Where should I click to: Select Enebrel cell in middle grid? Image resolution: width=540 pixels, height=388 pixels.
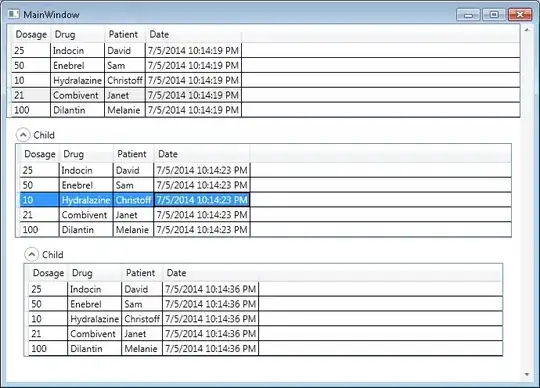click(86, 185)
